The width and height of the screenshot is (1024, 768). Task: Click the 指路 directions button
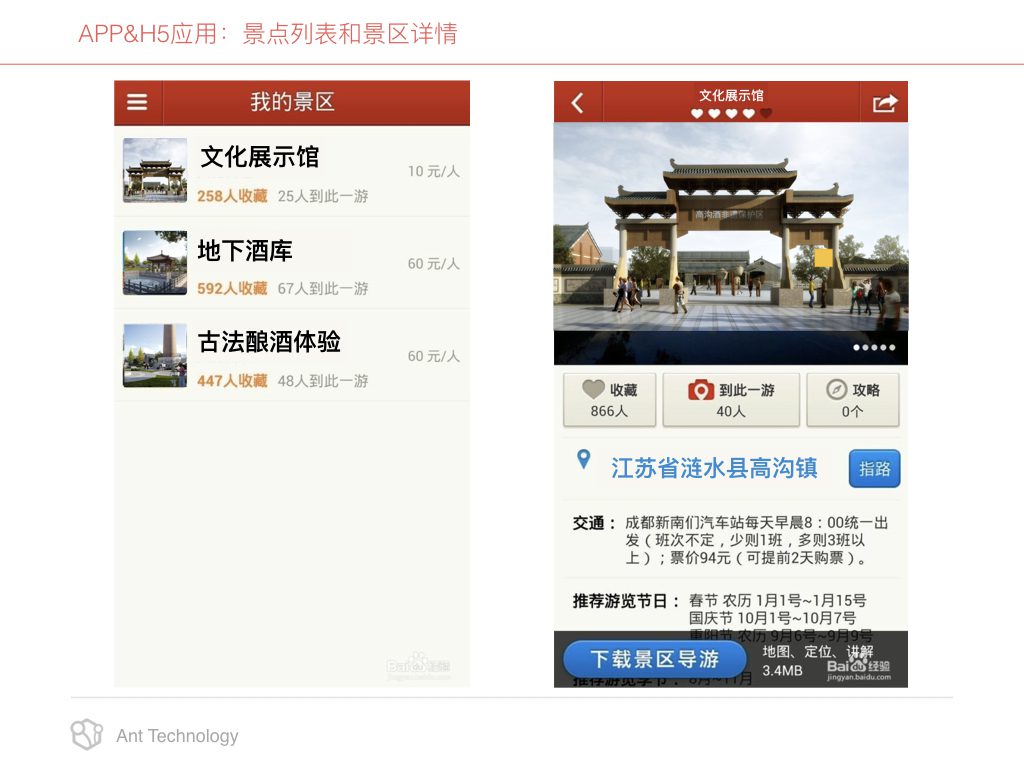pyautogui.click(x=874, y=468)
